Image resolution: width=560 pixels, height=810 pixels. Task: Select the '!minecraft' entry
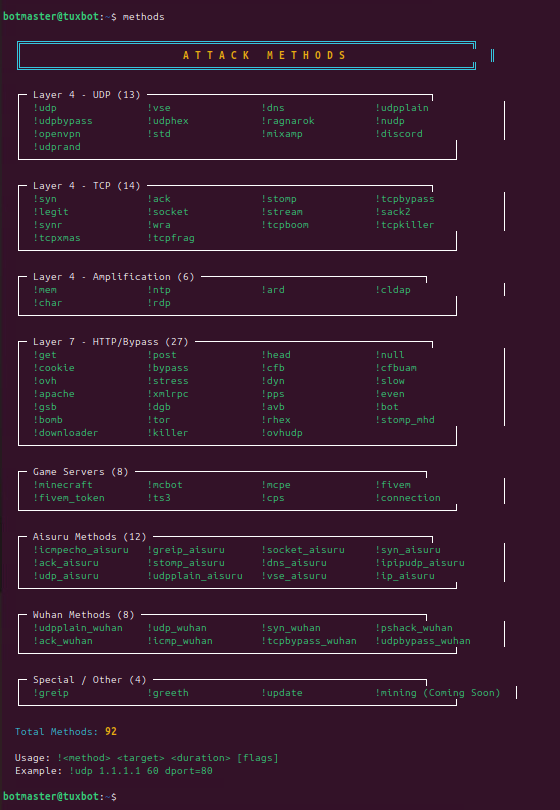point(63,485)
